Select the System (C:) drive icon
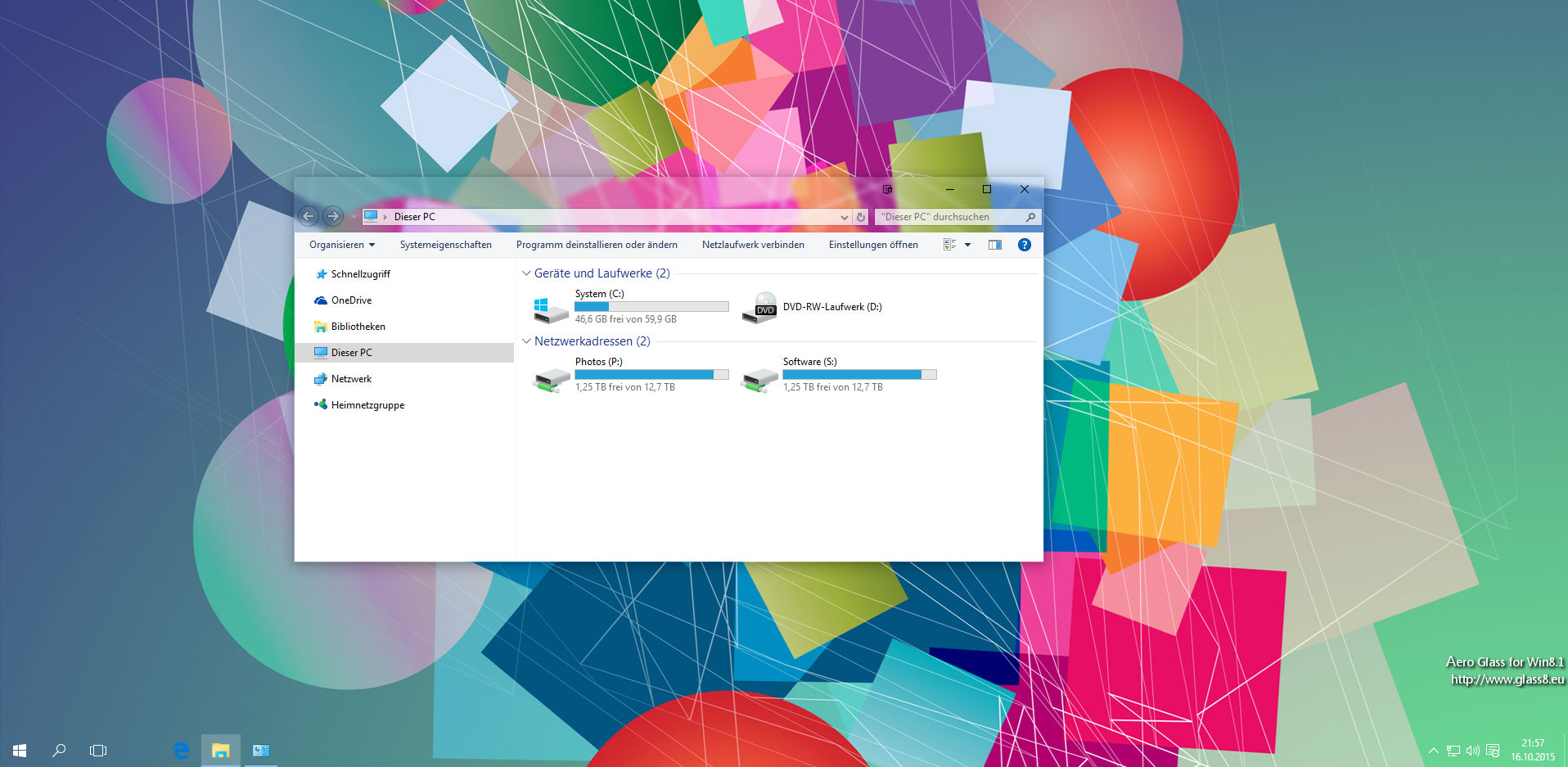Screen dimensions: 1568x767 [551, 309]
